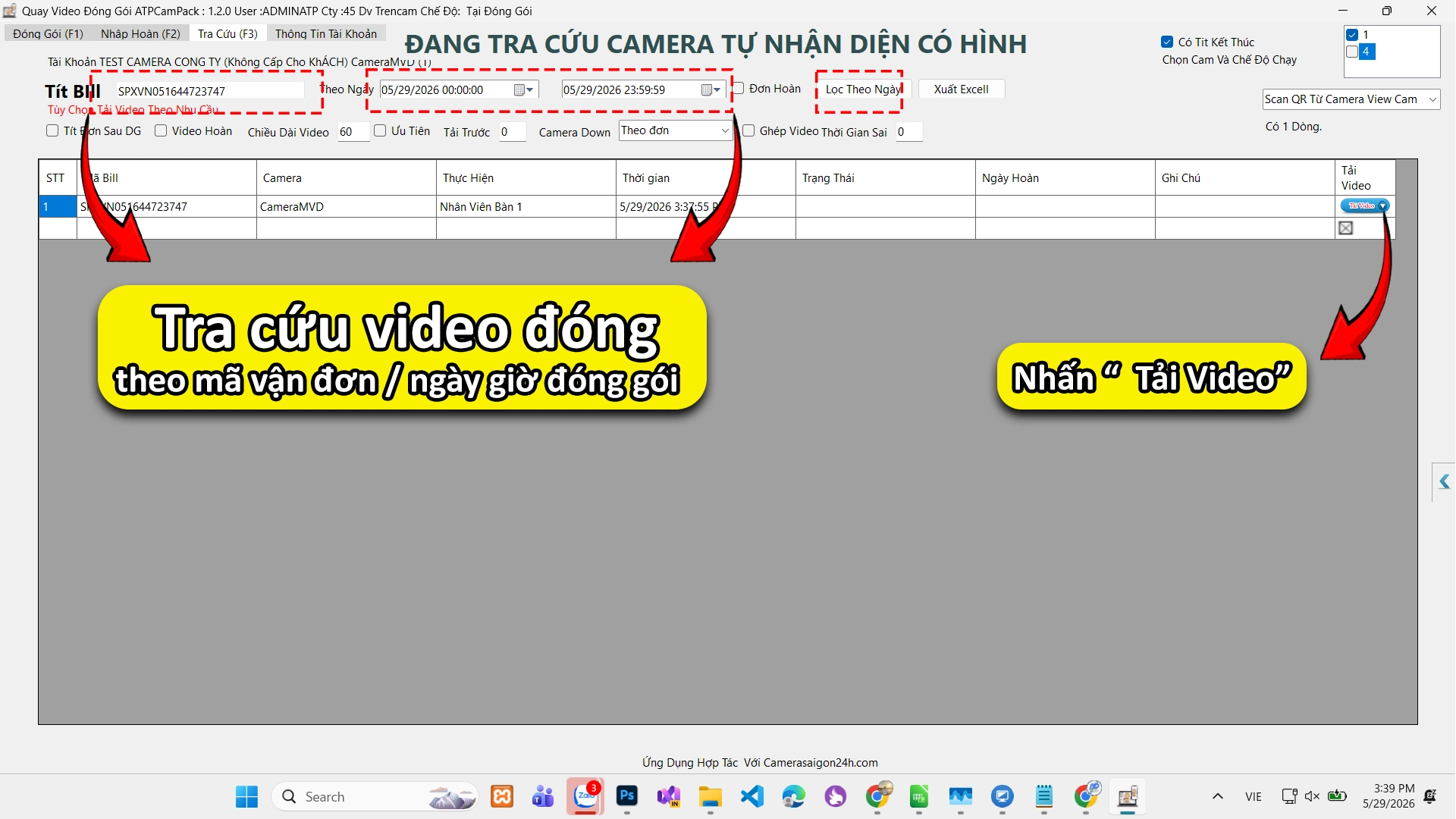Screen dimensions: 1456x819
Task: Click the 'Camera' column header
Action: (x=346, y=177)
